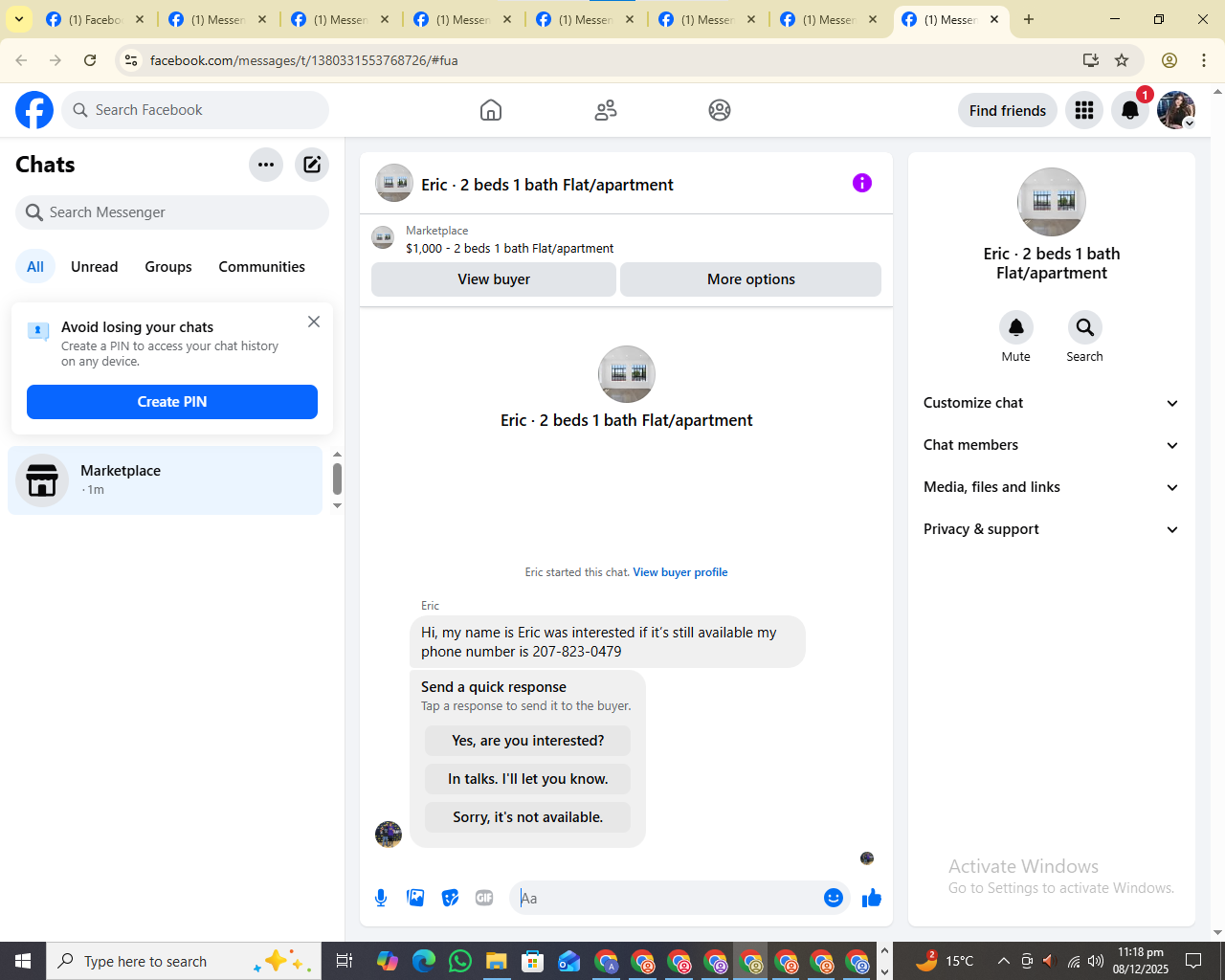Show hidden system tray icons
Screen dimensions: 1225x980
1003,961
